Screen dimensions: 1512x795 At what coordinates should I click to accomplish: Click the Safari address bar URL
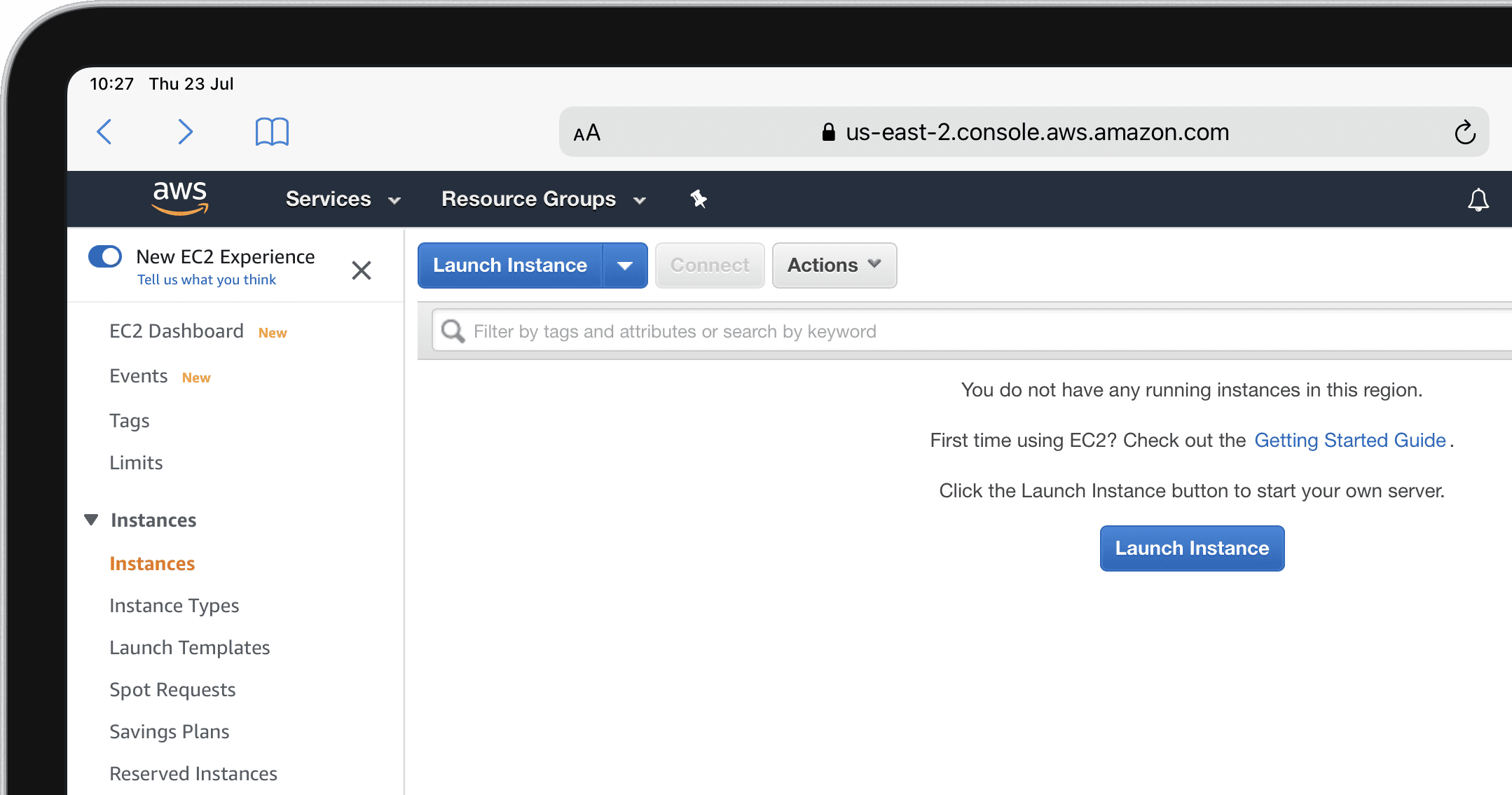pyautogui.click(x=1037, y=132)
